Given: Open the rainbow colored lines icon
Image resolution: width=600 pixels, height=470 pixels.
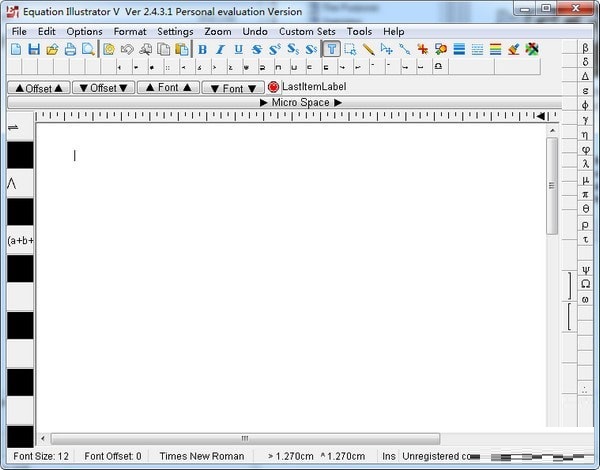Looking at the screenshot, I should (495, 49).
